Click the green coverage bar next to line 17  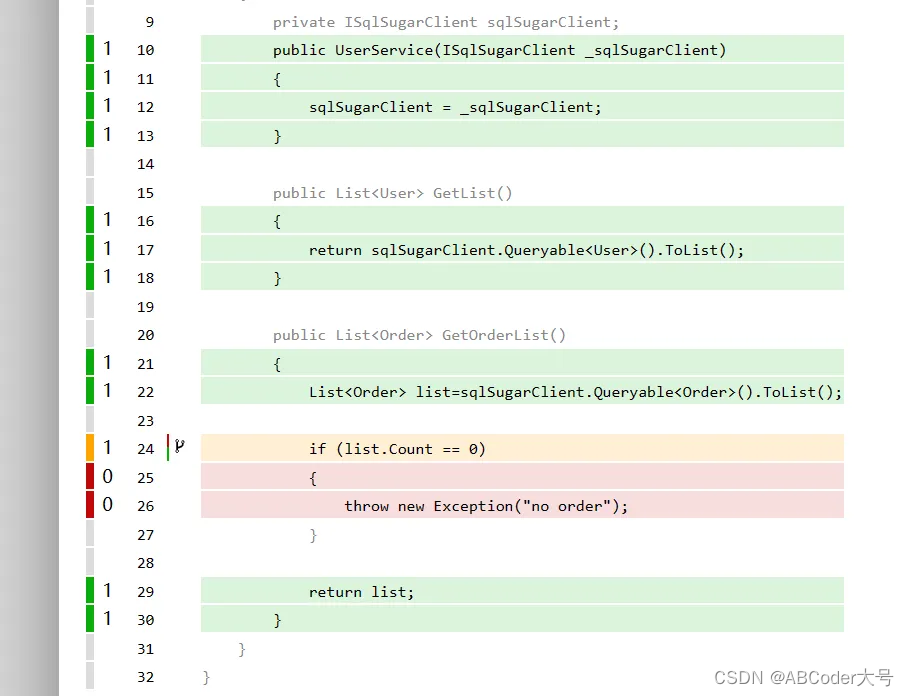[x=88, y=249]
